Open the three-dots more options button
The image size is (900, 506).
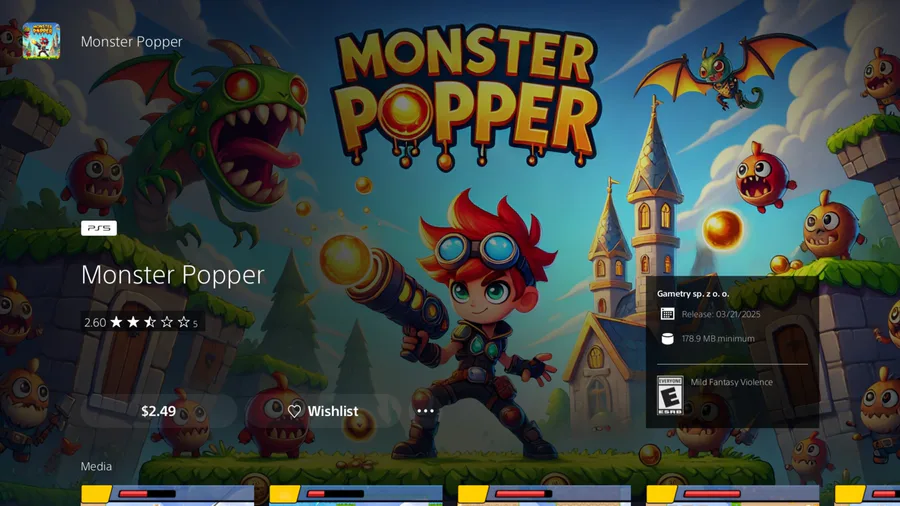pos(425,411)
